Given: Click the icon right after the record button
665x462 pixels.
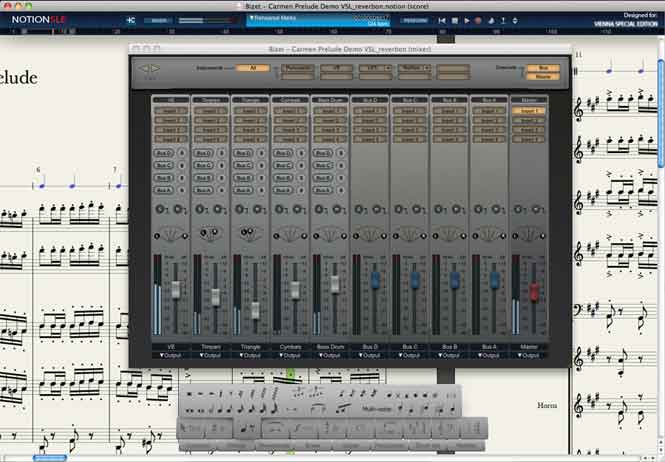Looking at the screenshot, I should point(491,20).
